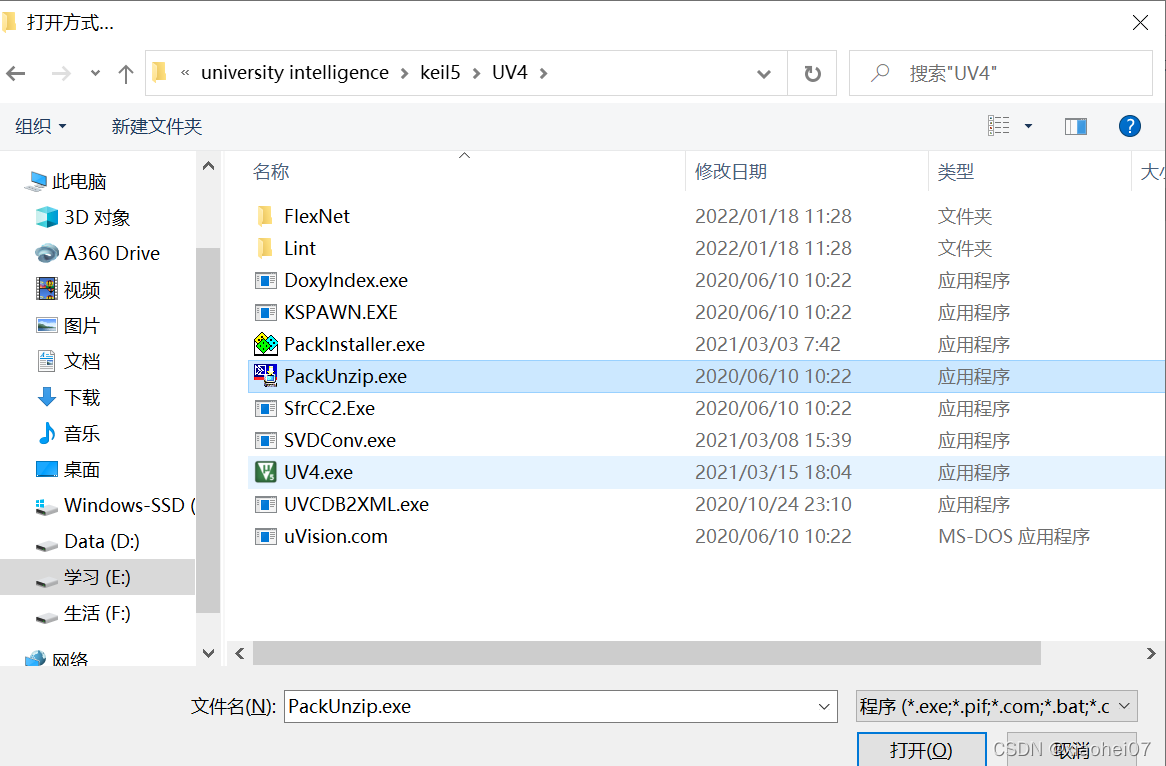Select the KSPAWN.EXE file icon

coord(265,312)
